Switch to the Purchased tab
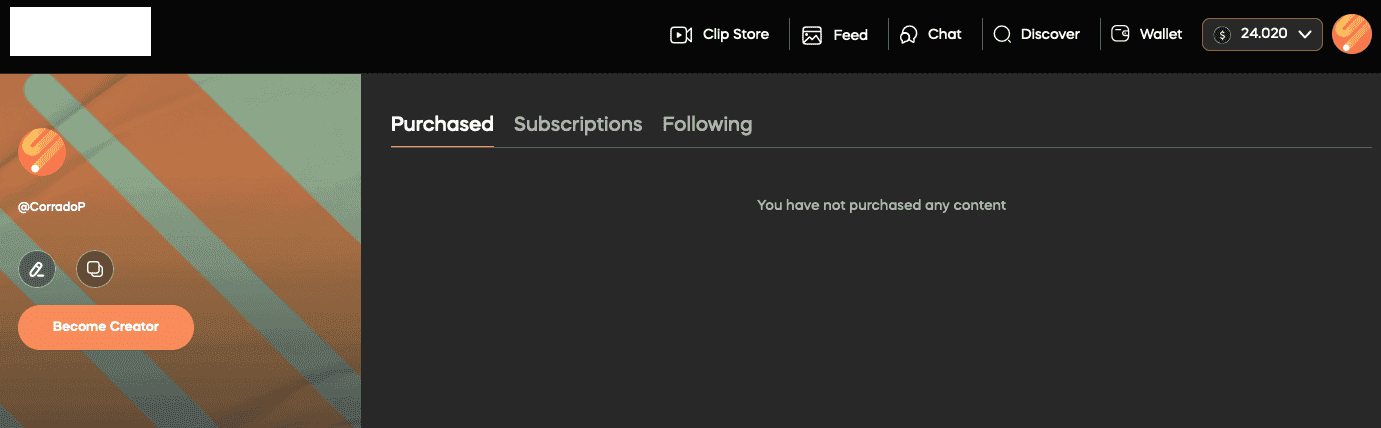Image resolution: width=1381 pixels, height=428 pixels. pos(442,124)
